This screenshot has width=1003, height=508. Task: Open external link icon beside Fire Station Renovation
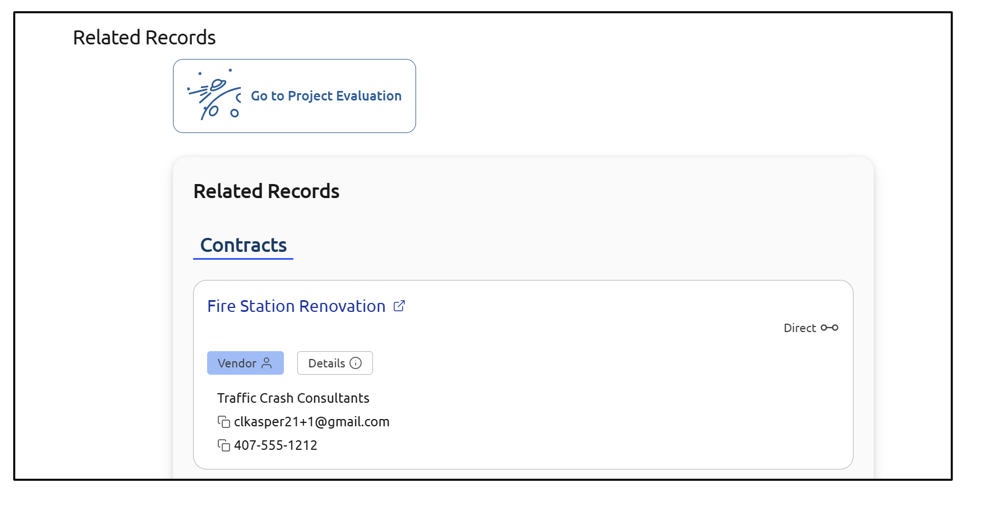click(x=399, y=306)
